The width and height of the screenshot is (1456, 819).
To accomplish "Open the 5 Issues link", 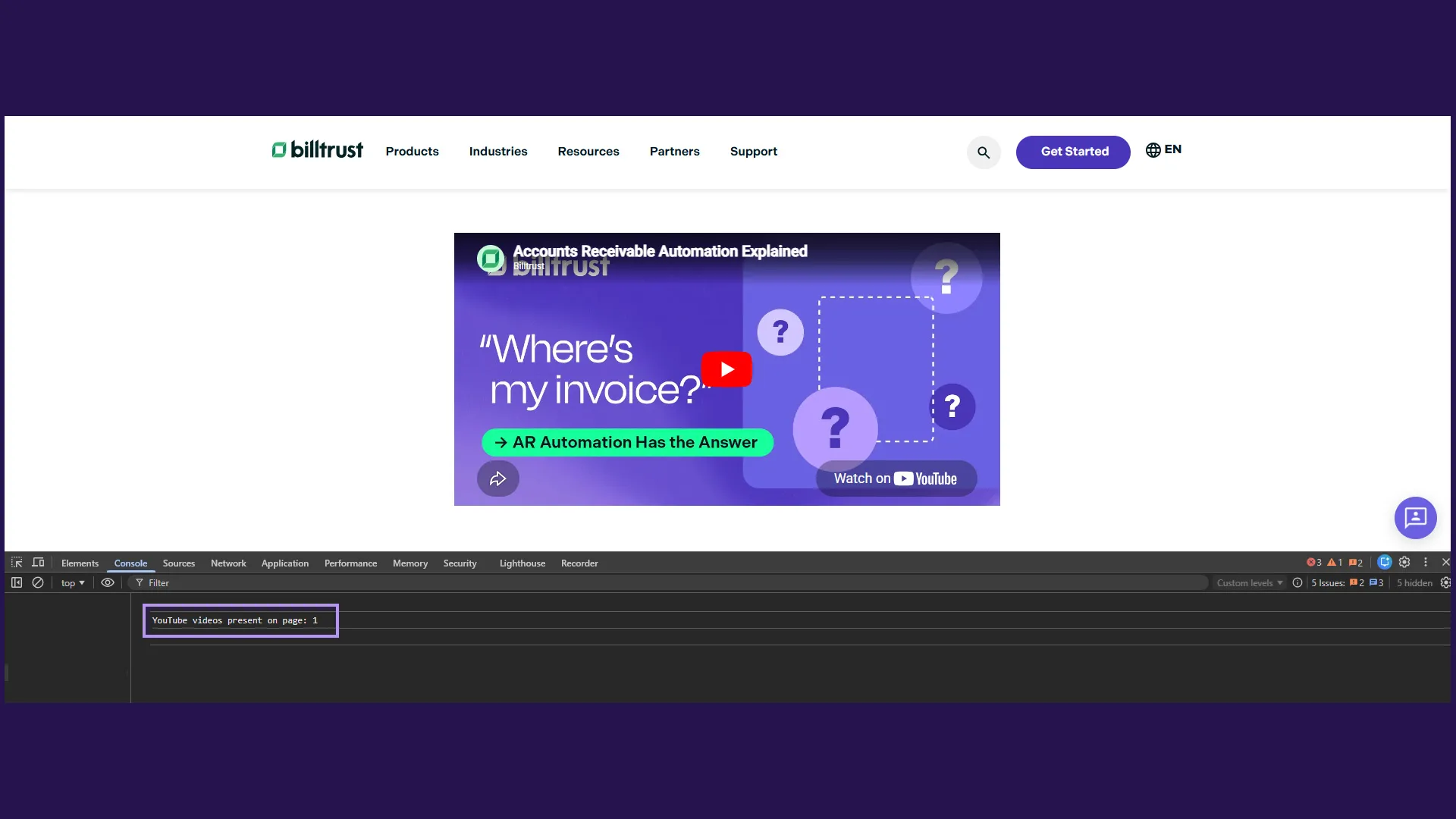I will (1348, 583).
